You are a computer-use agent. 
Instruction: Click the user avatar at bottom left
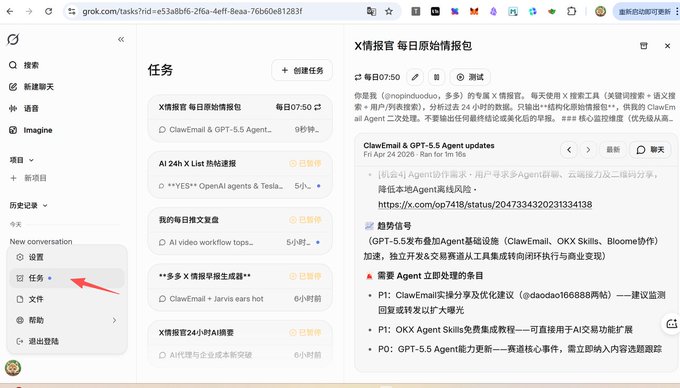[x=13, y=368]
